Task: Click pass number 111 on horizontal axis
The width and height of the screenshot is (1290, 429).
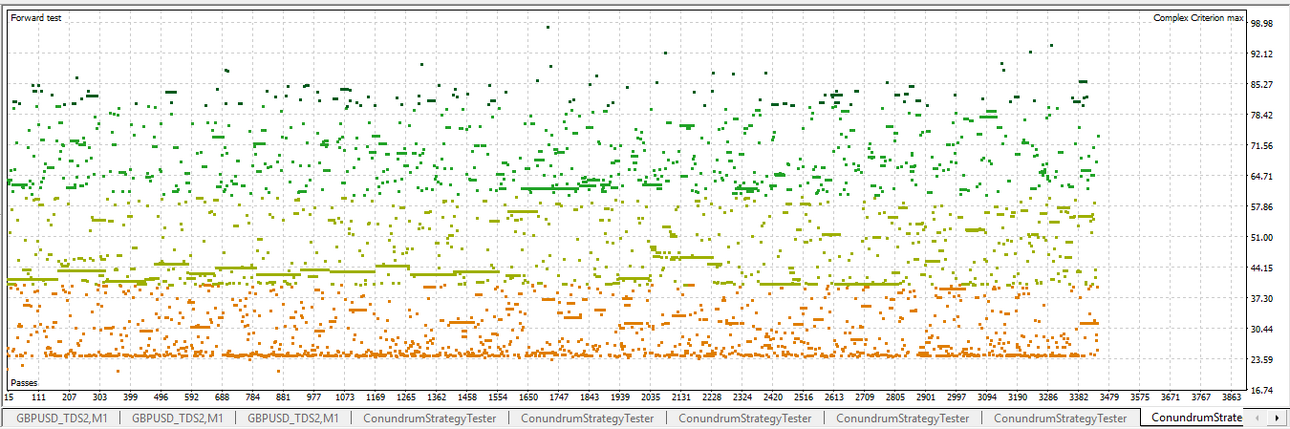Action: pyautogui.click(x=39, y=398)
